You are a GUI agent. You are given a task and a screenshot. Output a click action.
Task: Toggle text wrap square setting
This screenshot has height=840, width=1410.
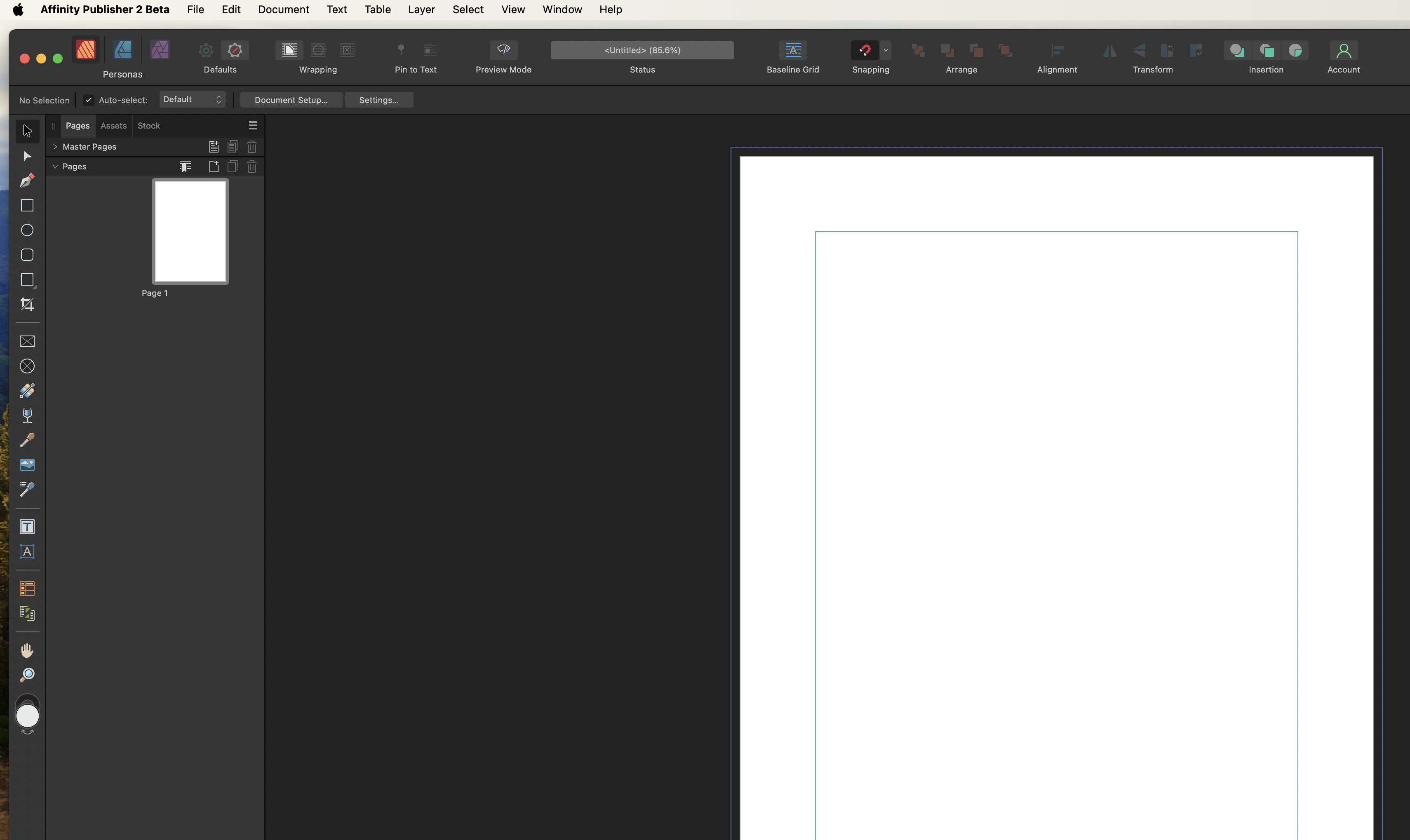289,50
